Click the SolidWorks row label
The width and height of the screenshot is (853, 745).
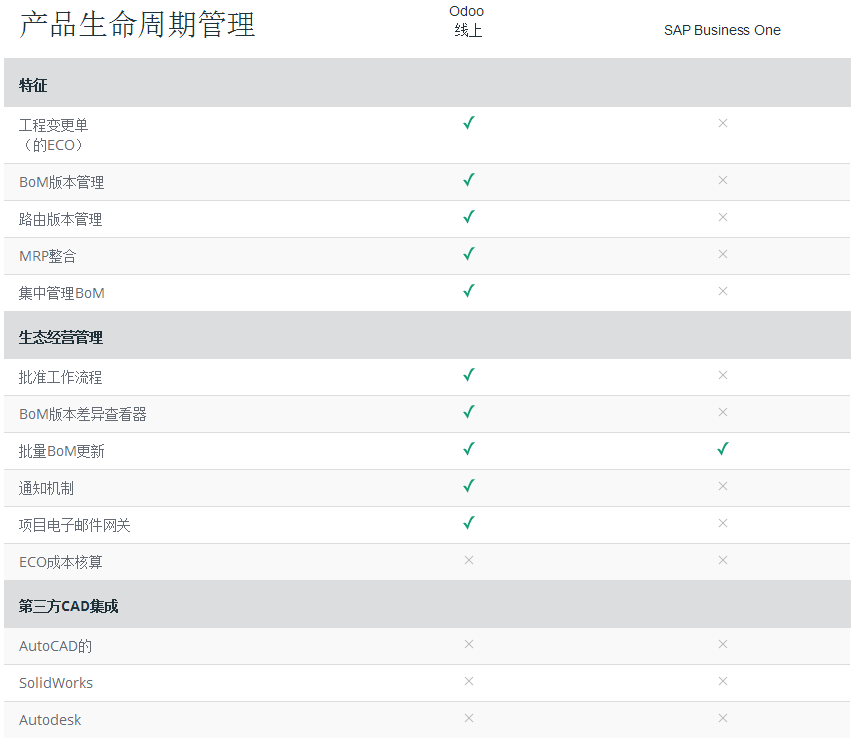pyautogui.click(x=56, y=683)
